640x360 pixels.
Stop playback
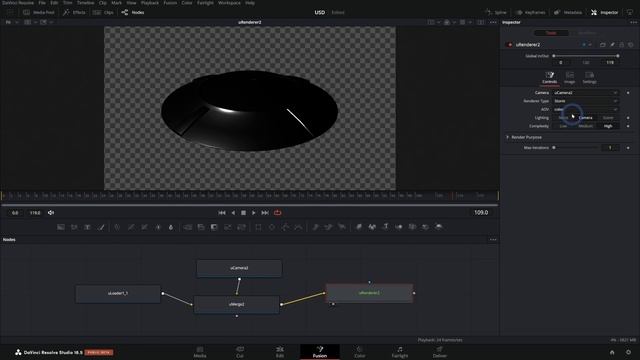coord(243,213)
